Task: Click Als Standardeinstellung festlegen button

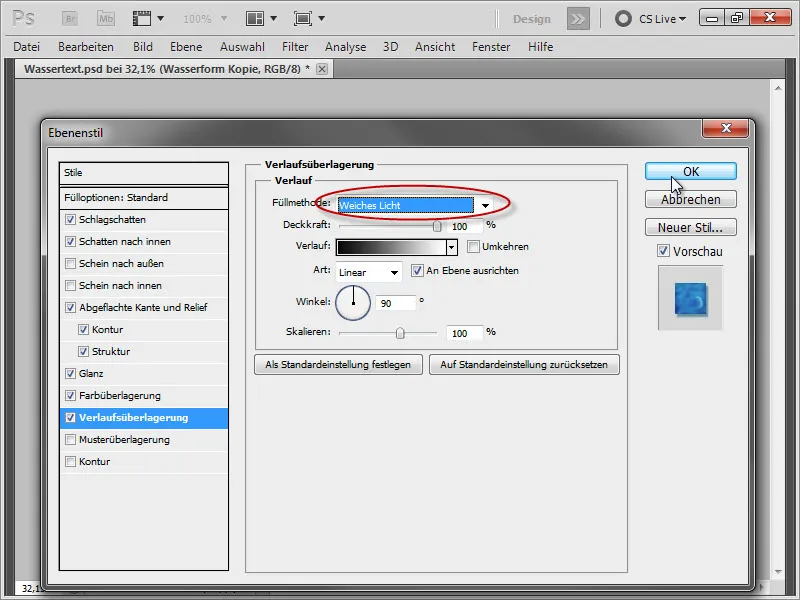Action: coord(338,365)
